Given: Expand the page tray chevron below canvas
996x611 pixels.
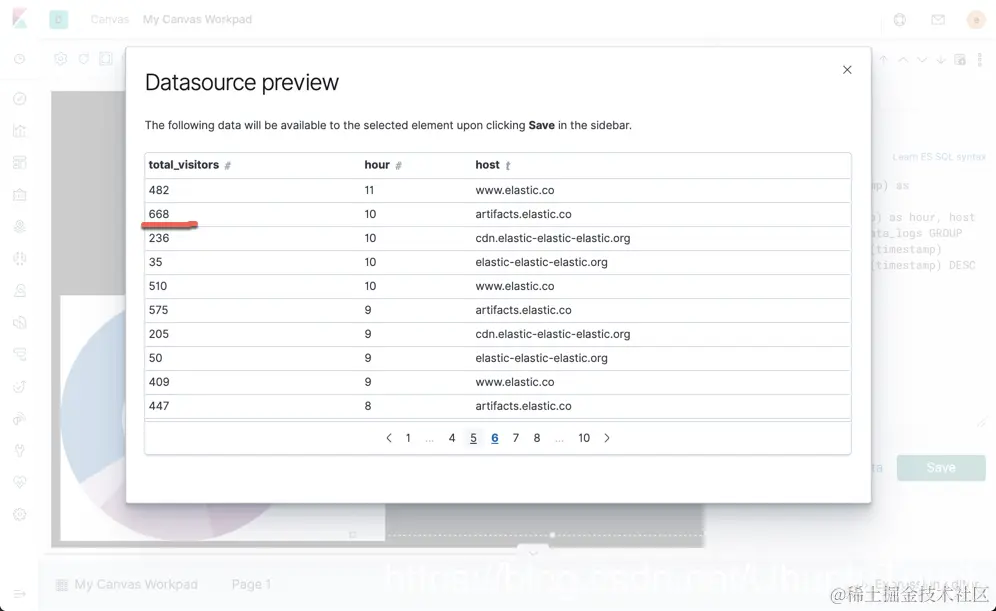Looking at the screenshot, I should (533, 552).
